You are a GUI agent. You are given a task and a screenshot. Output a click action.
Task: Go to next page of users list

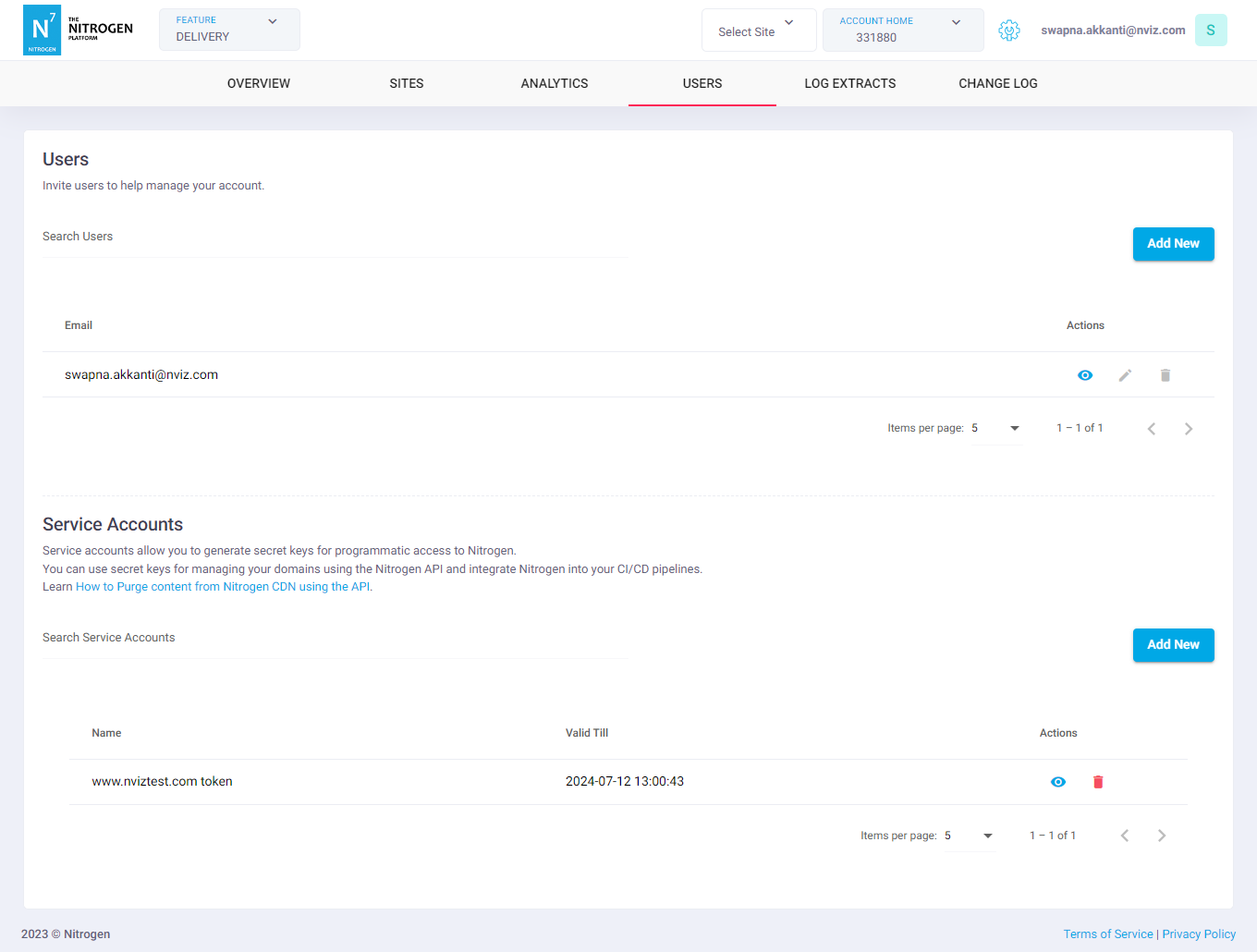(1189, 429)
